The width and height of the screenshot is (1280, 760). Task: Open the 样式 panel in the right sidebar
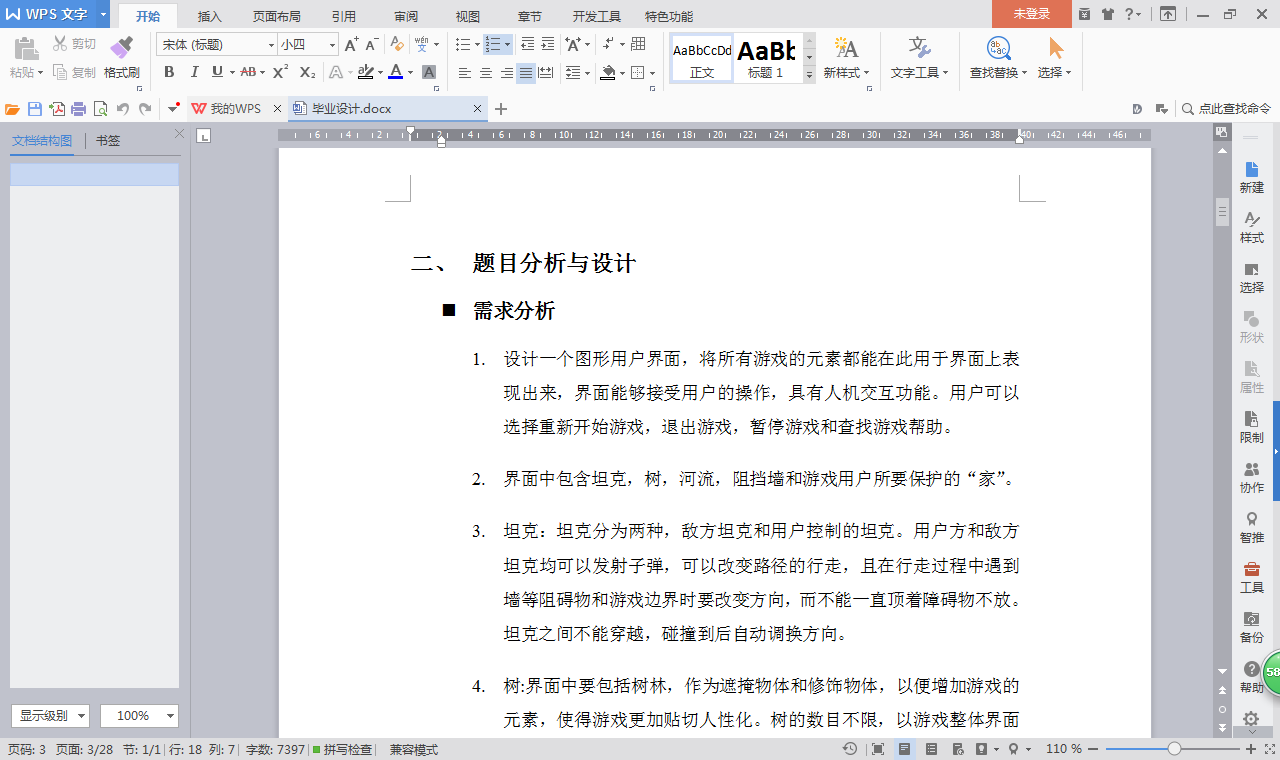point(1251,228)
